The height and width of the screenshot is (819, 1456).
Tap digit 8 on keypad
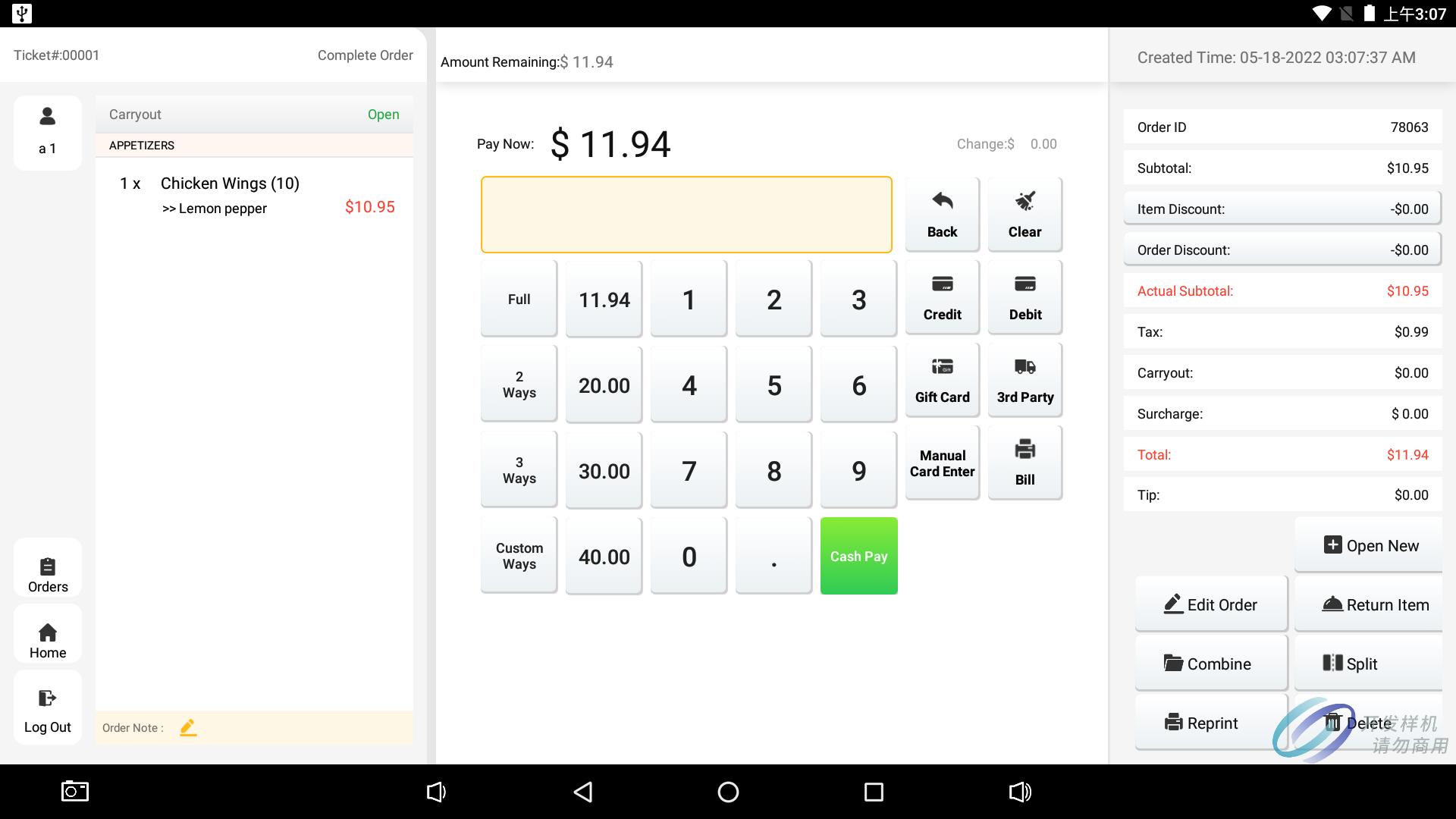(773, 470)
